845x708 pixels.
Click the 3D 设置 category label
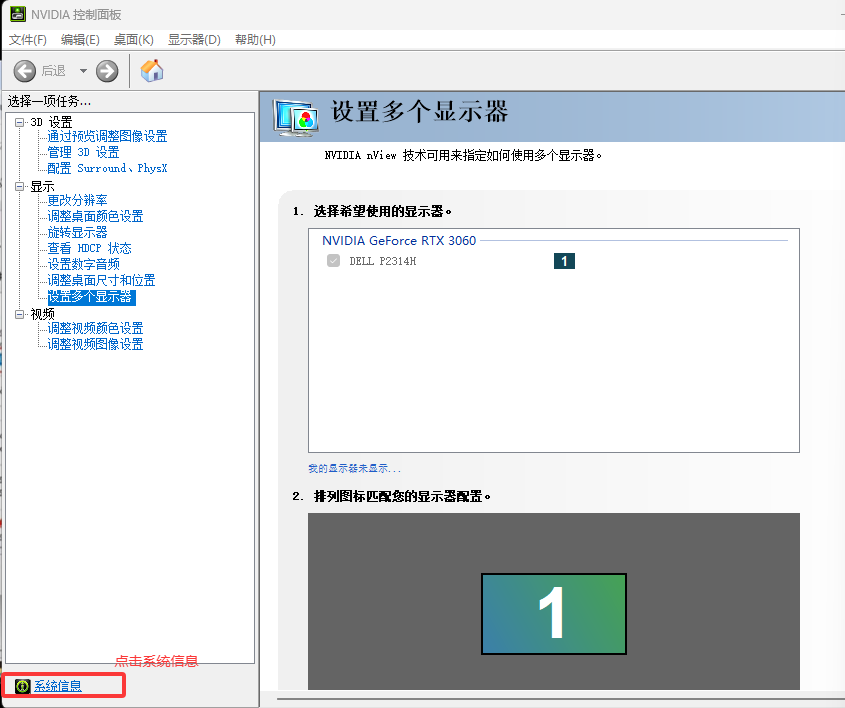(x=51, y=122)
